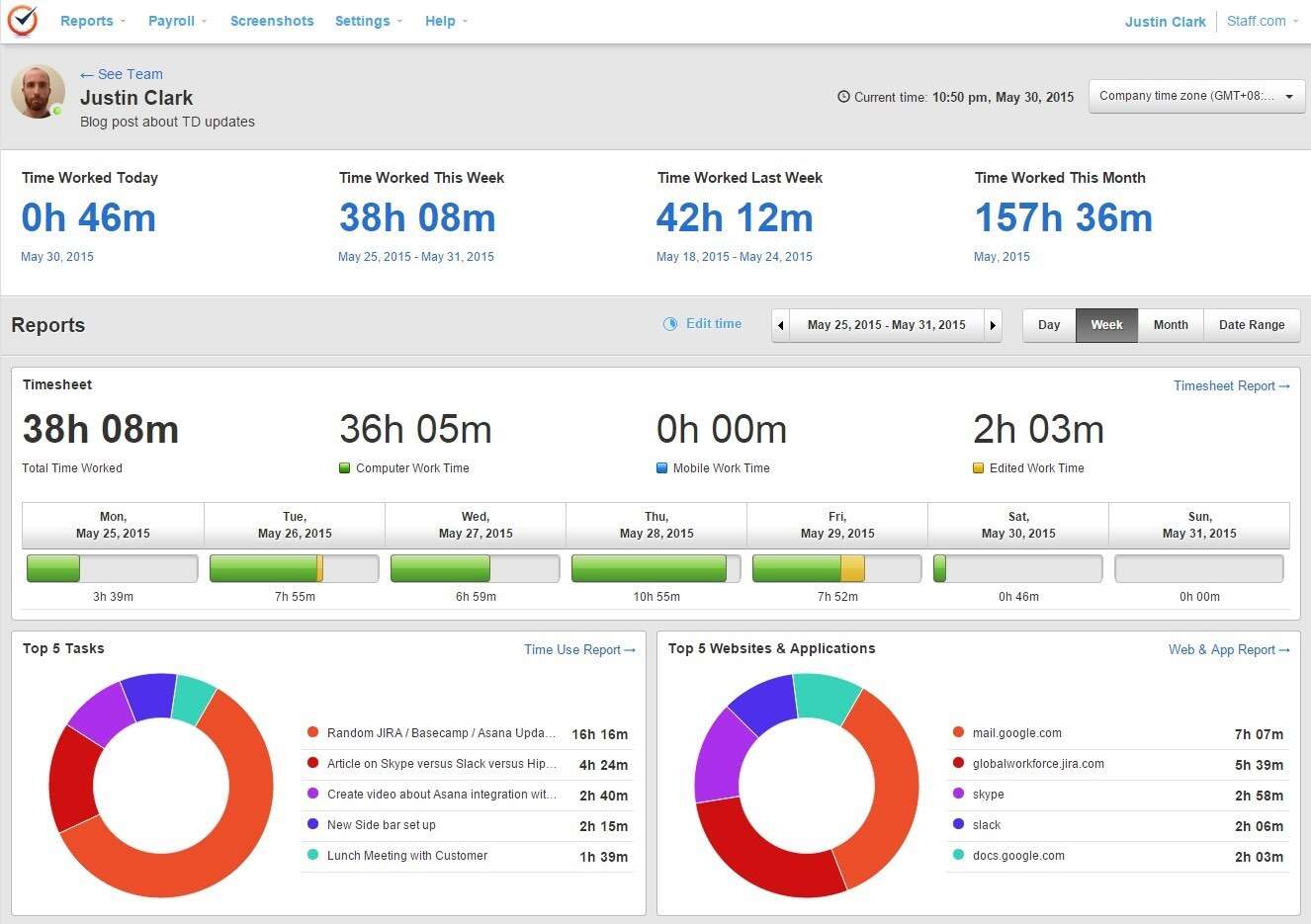Open the Timesheet Report link

[x=1231, y=386]
